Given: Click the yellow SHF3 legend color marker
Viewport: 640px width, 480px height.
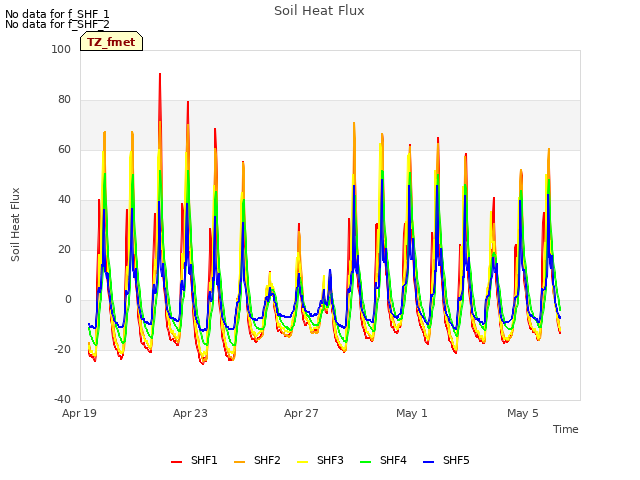Looking at the screenshot, I should click(302, 462).
